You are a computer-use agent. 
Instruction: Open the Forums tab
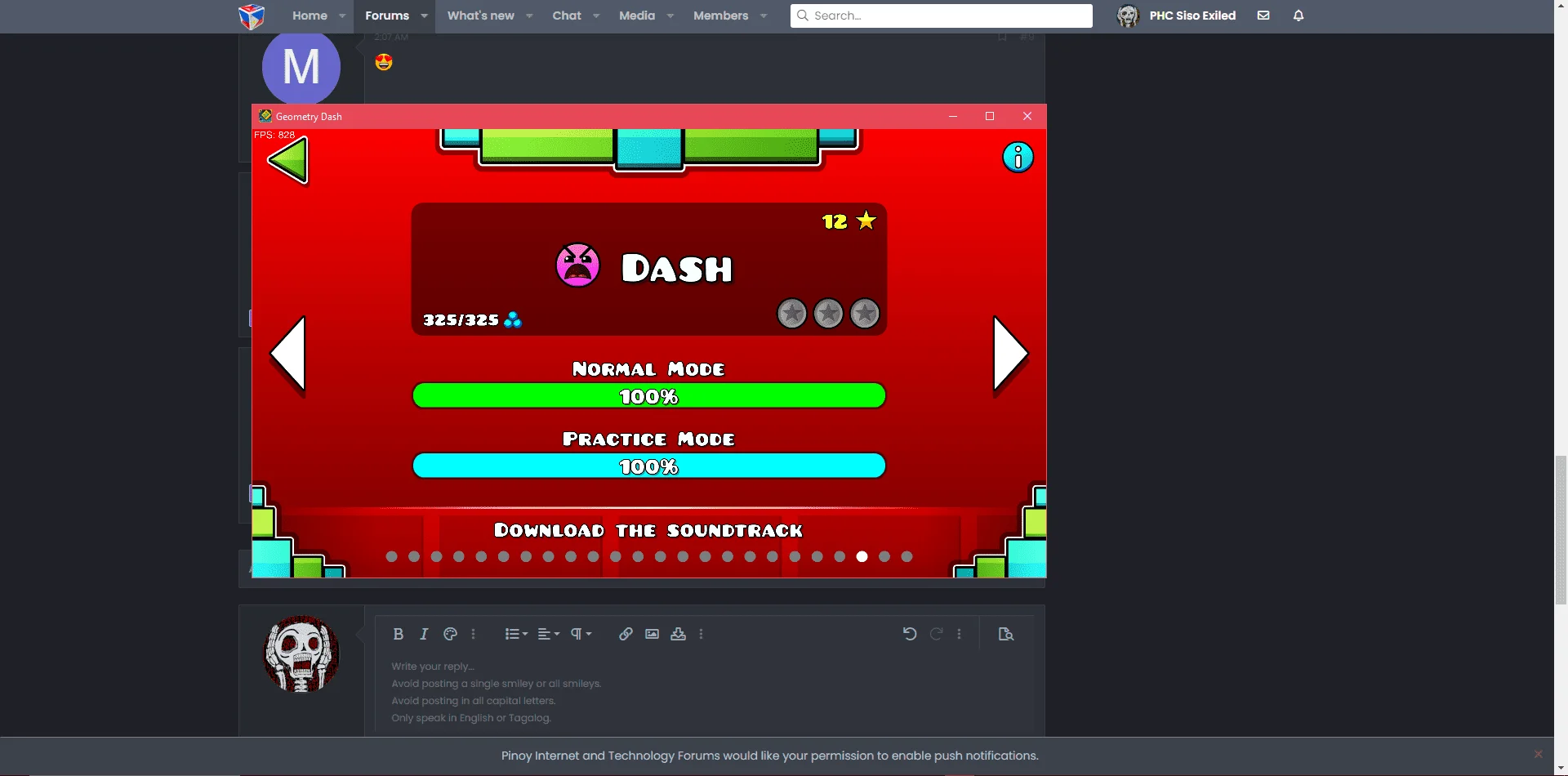pos(387,16)
